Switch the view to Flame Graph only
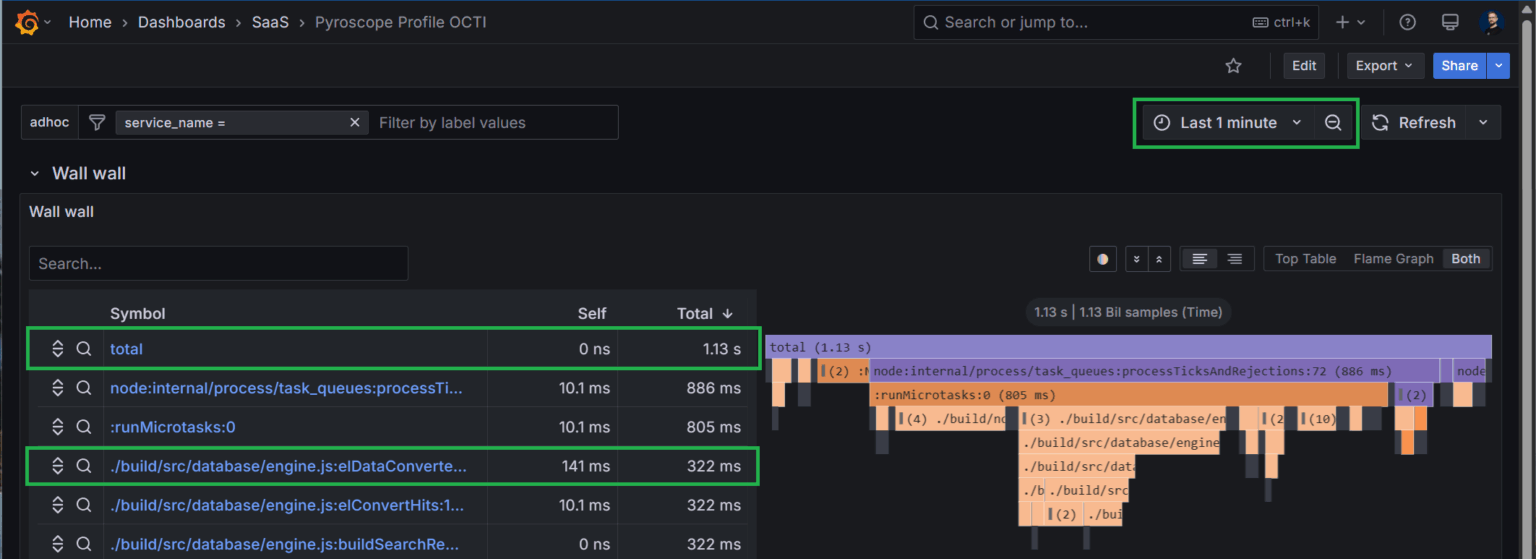The height and width of the screenshot is (559, 1536). [x=1393, y=259]
